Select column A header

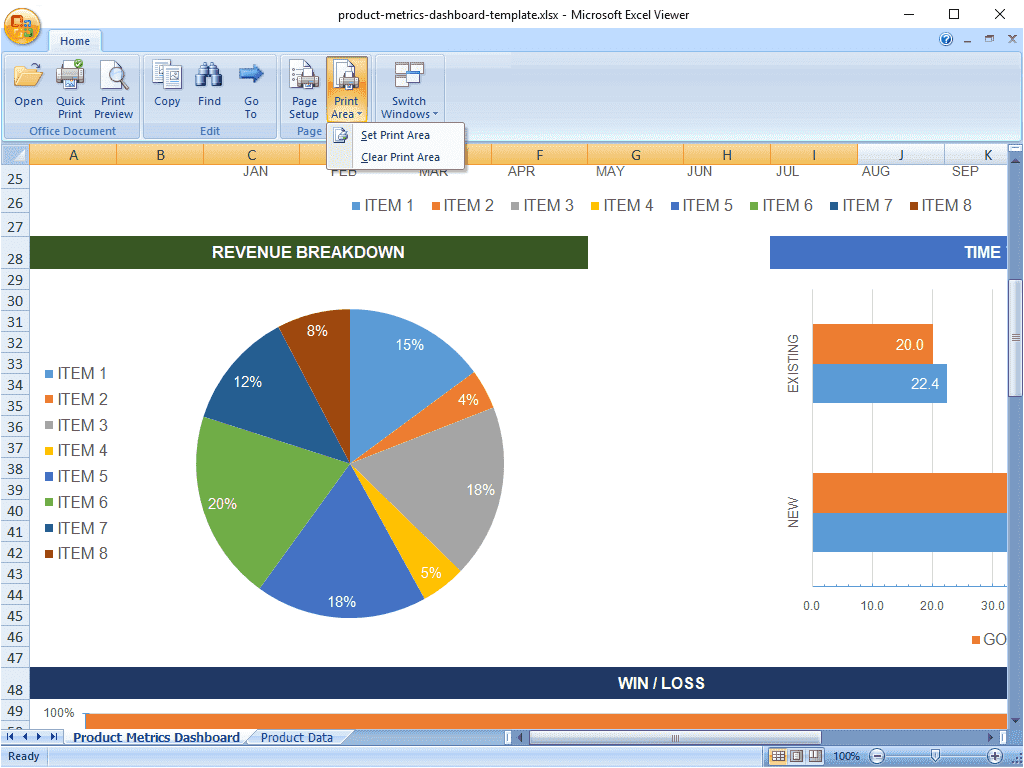pyautogui.click(x=73, y=155)
